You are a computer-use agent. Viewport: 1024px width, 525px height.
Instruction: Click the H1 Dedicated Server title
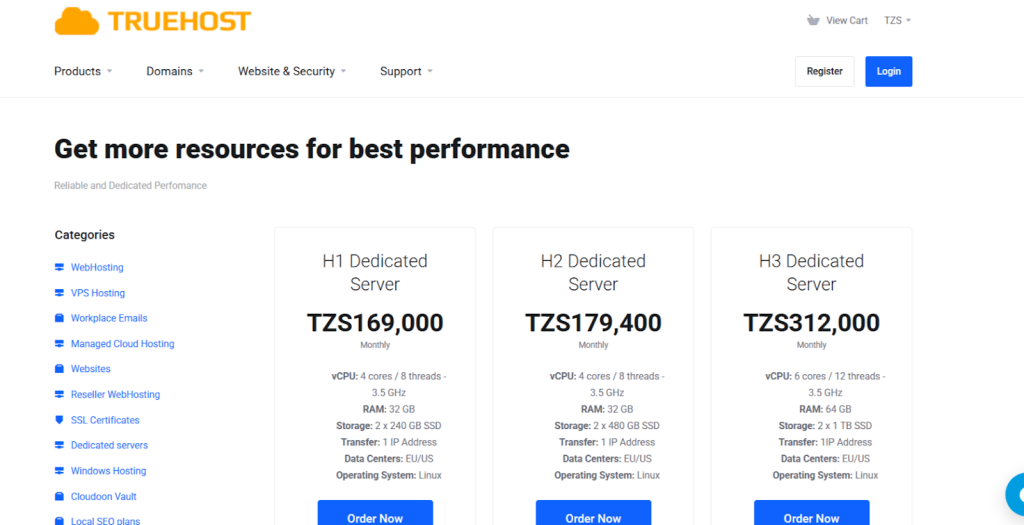click(x=375, y=273)
